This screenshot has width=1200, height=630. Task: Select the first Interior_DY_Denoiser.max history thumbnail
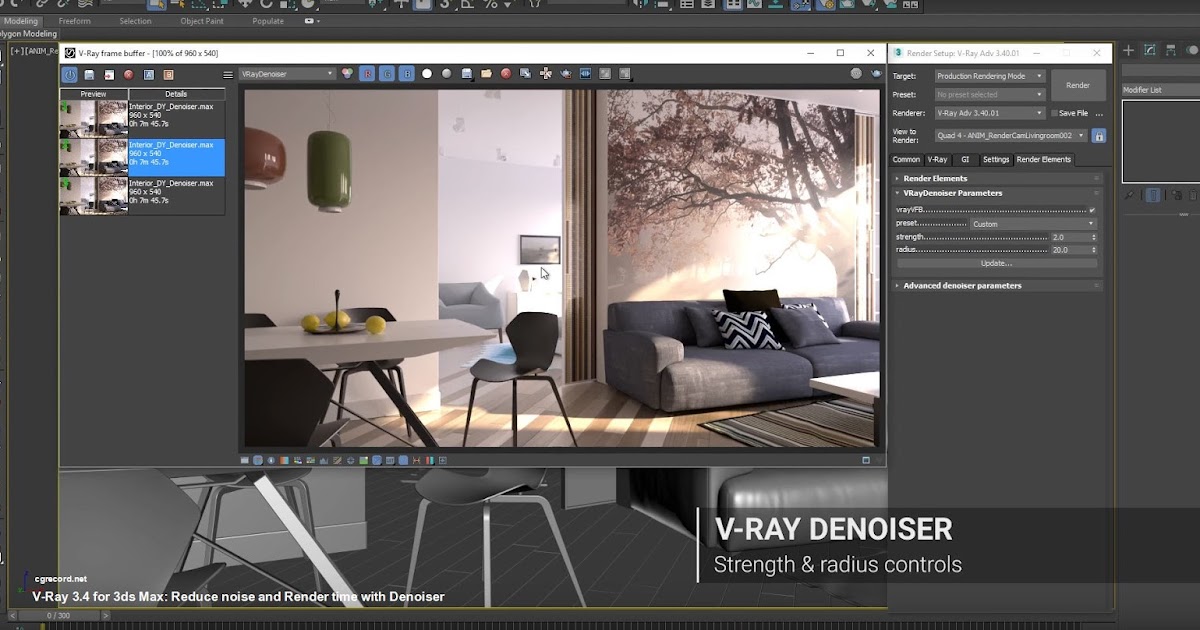click(x=93, y=118)
